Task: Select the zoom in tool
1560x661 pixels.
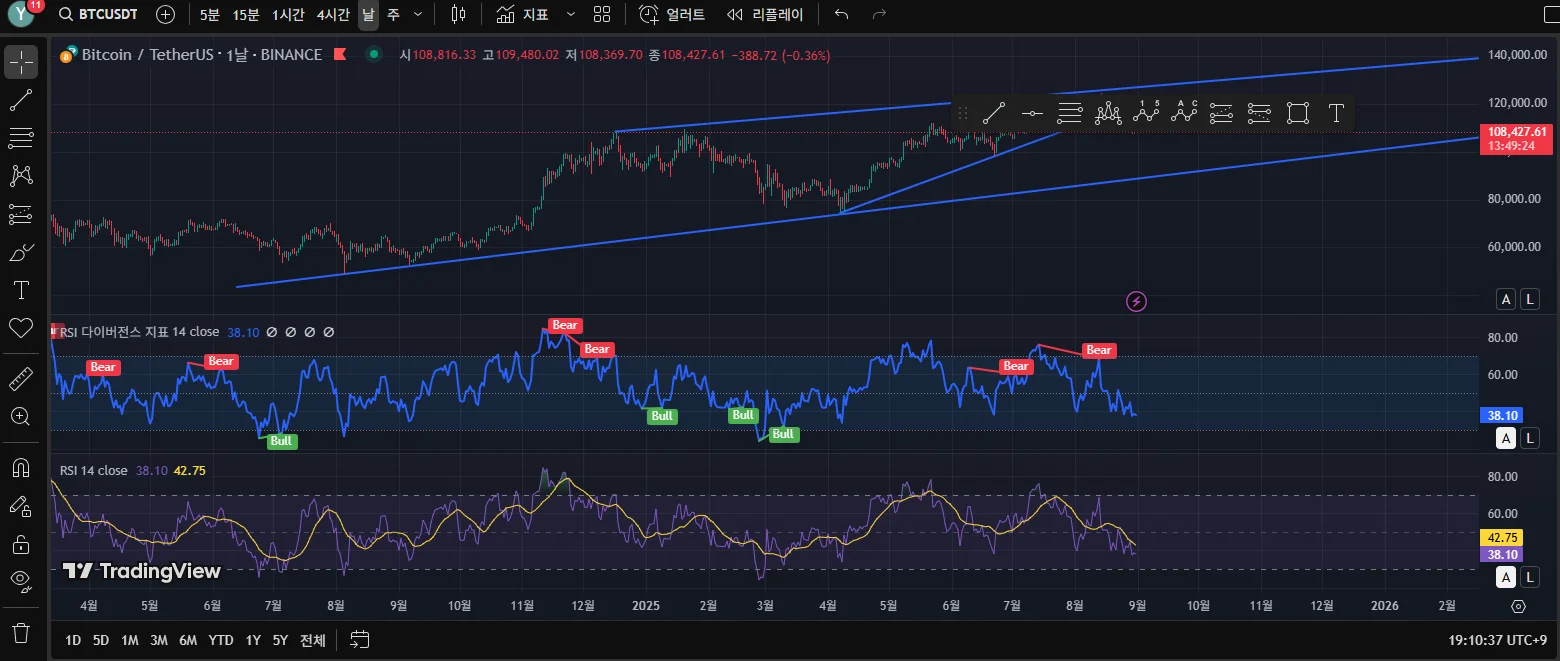Action: pyautogui.click(x=21, y=417)
